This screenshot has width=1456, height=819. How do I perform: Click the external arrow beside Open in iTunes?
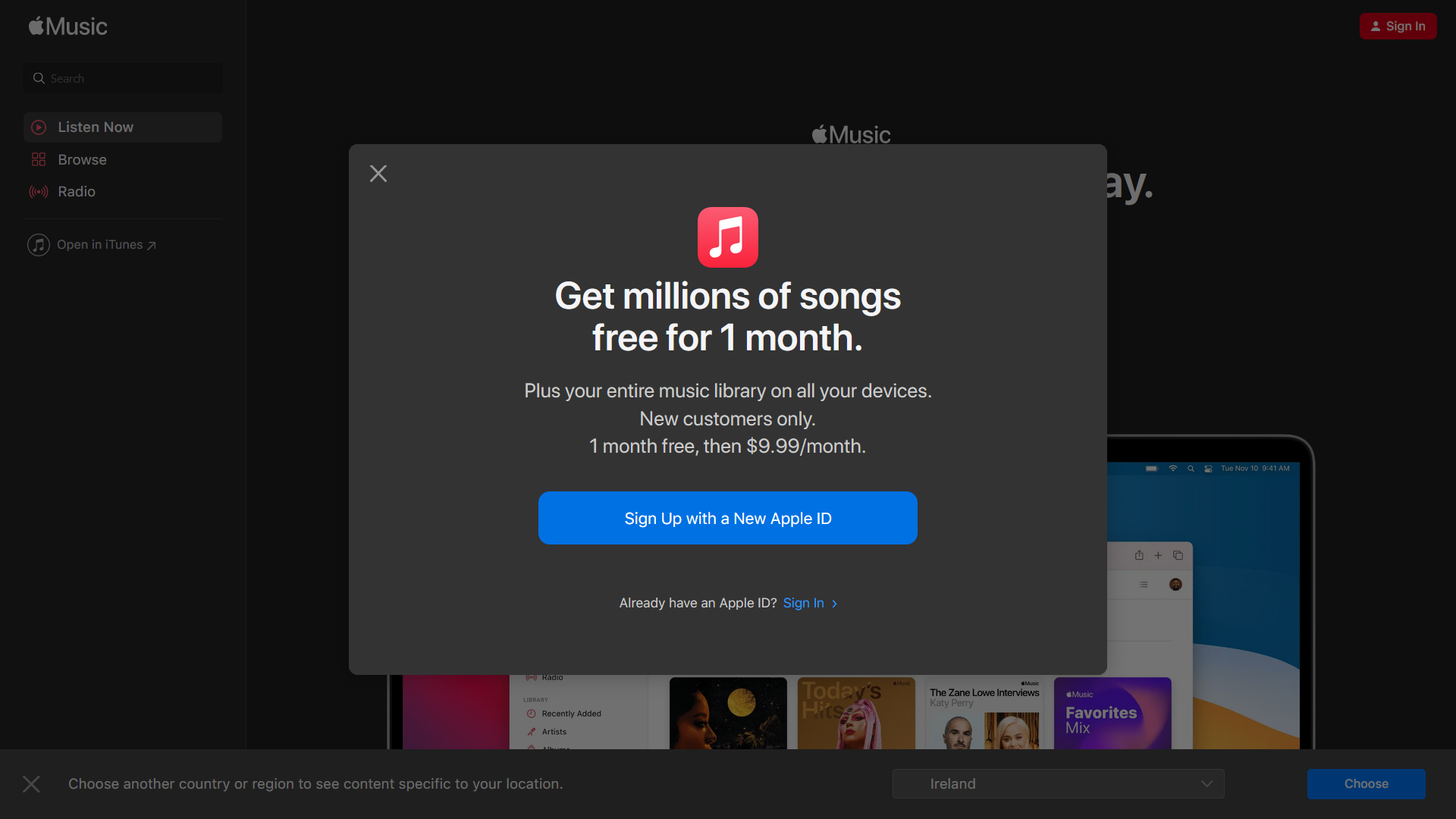[x=152, y=246]
